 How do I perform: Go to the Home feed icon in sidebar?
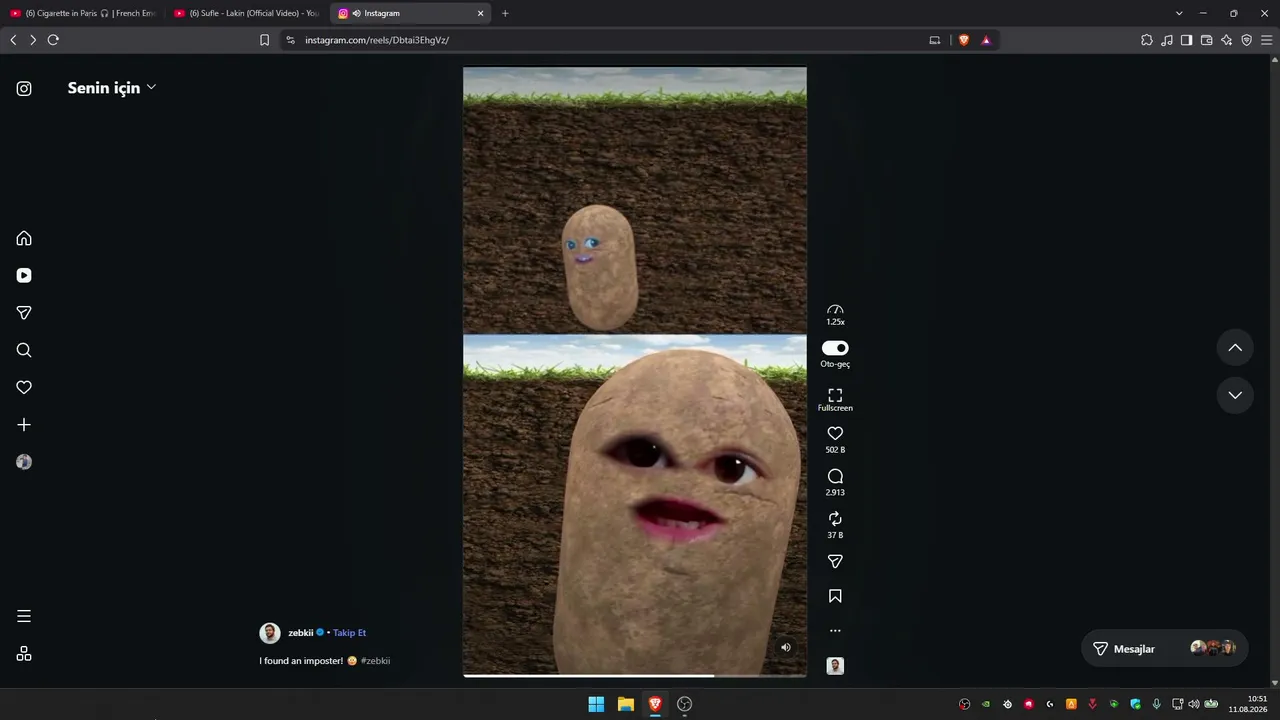pos(24,238)
